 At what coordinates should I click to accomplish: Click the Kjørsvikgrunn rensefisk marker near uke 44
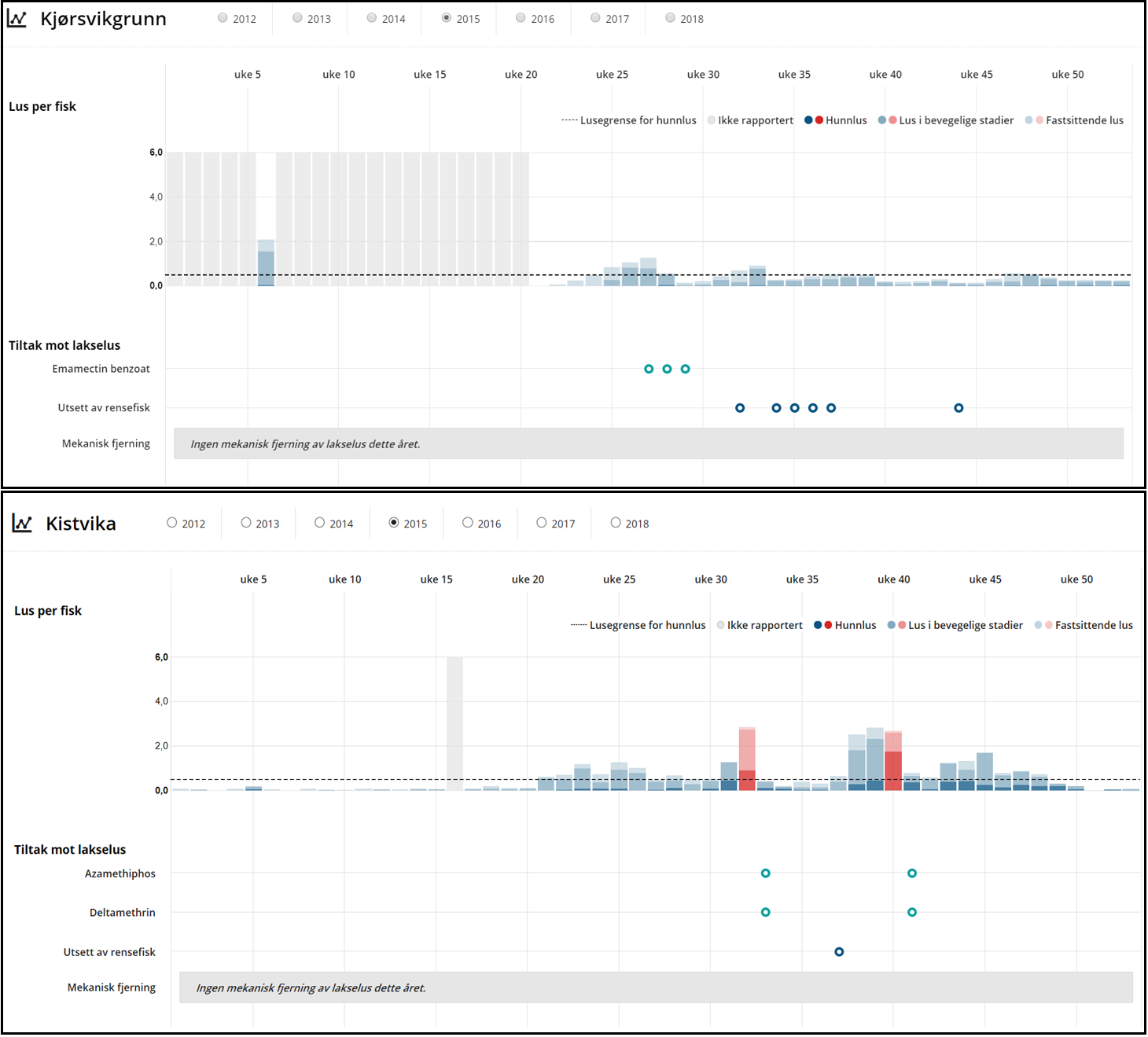959,408
